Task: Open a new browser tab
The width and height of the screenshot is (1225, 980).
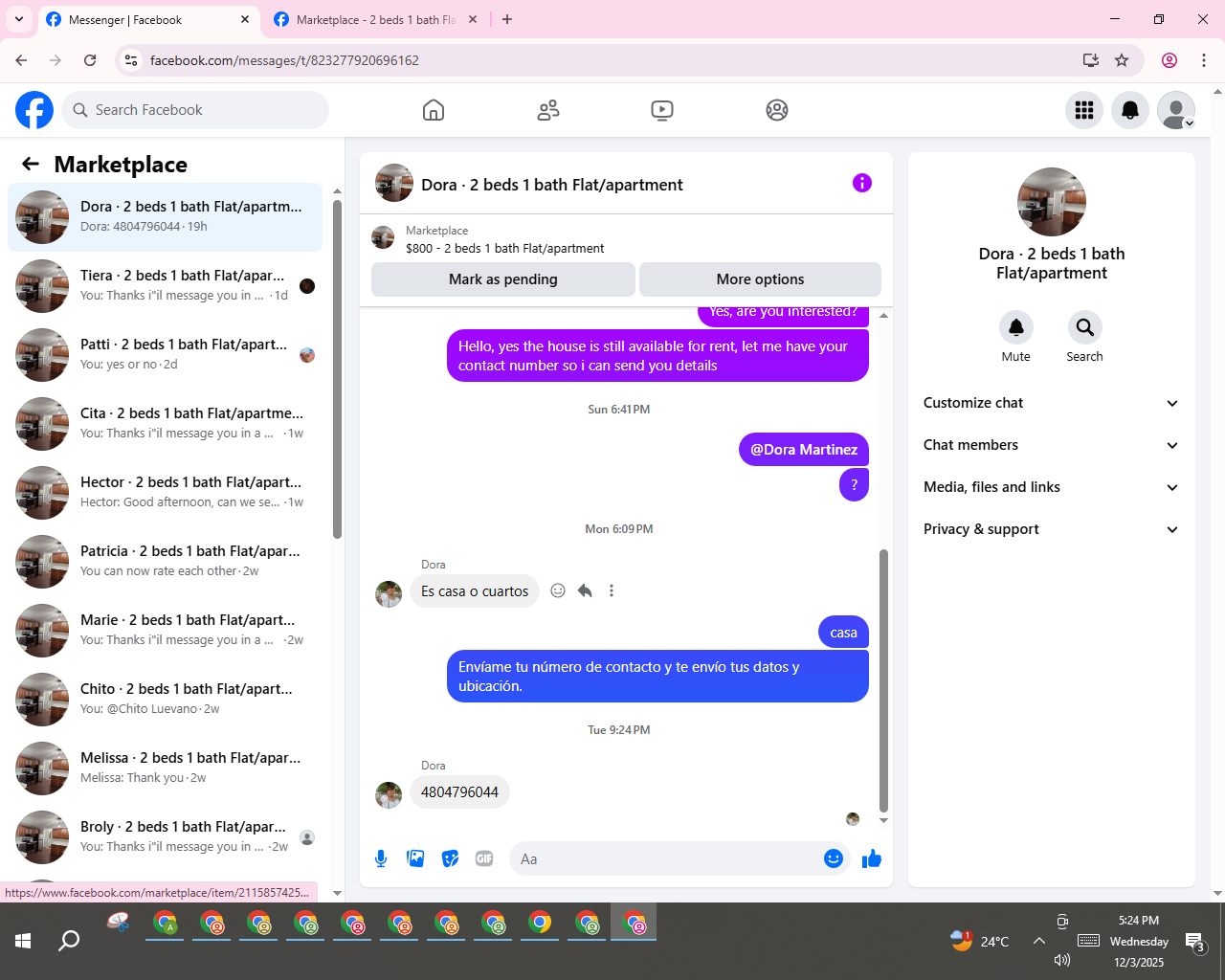Action: [507, 19]
